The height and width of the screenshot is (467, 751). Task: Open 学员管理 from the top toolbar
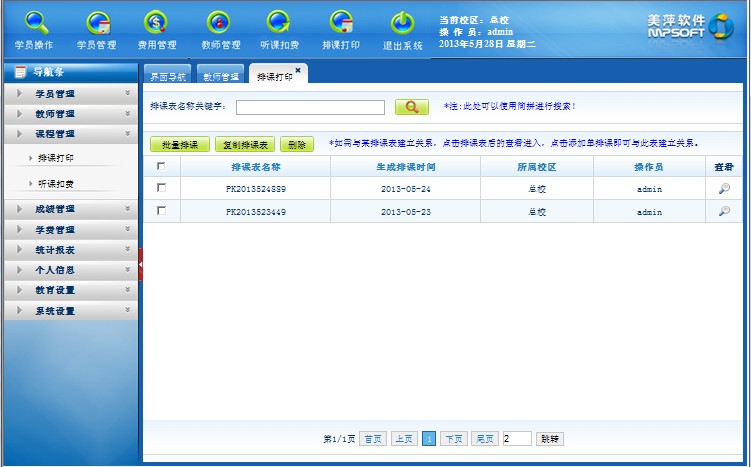pos(97,23)
